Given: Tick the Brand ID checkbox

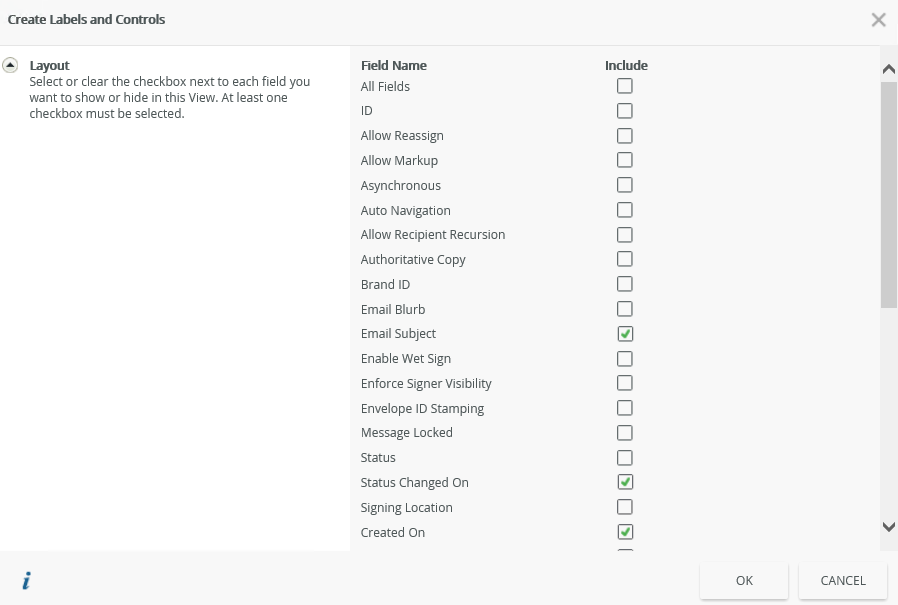Looking at the screenshot, I should pyautogui.click(x=625, y=284).
